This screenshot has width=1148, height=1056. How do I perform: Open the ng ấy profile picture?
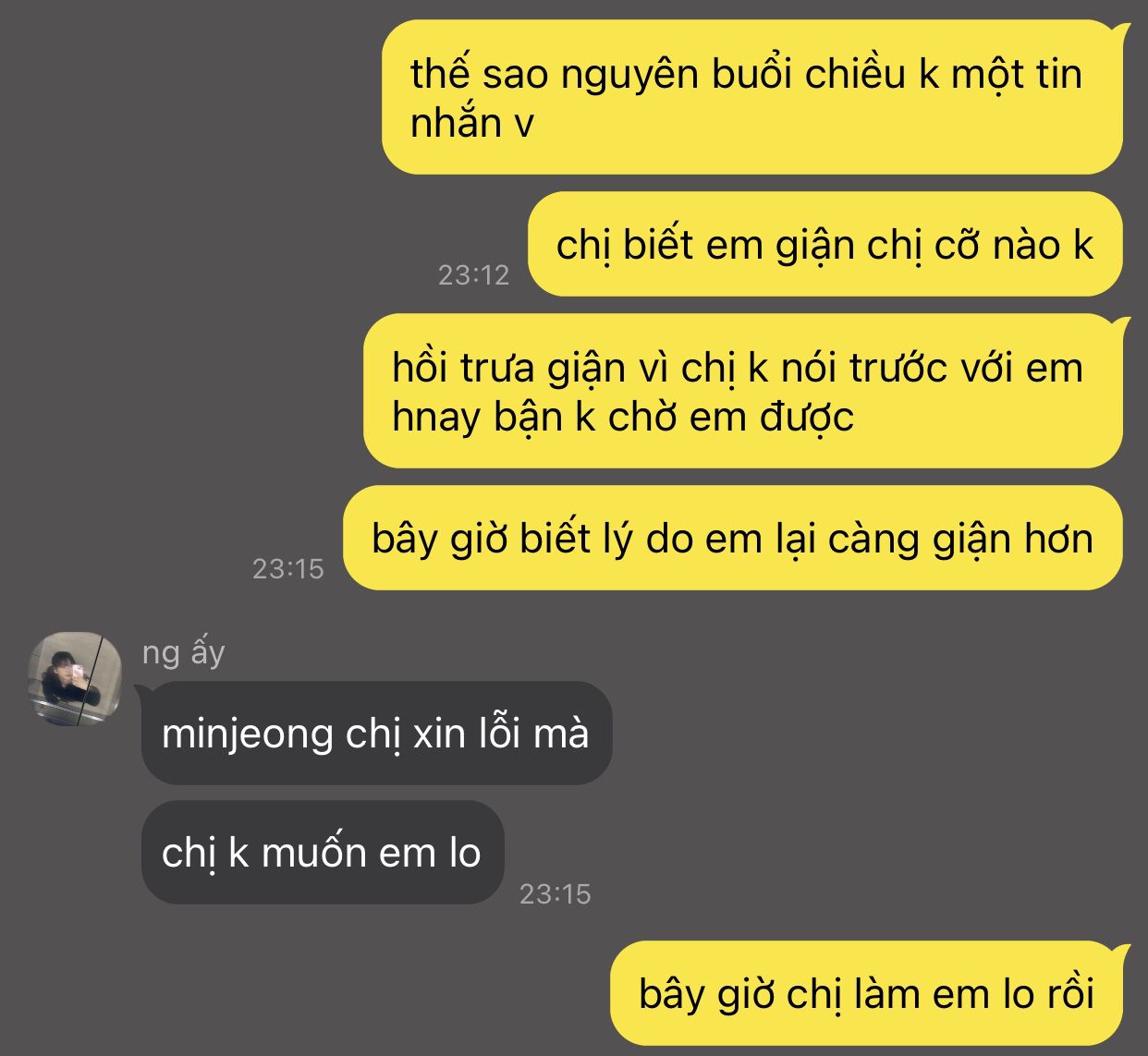coord(74,678)
